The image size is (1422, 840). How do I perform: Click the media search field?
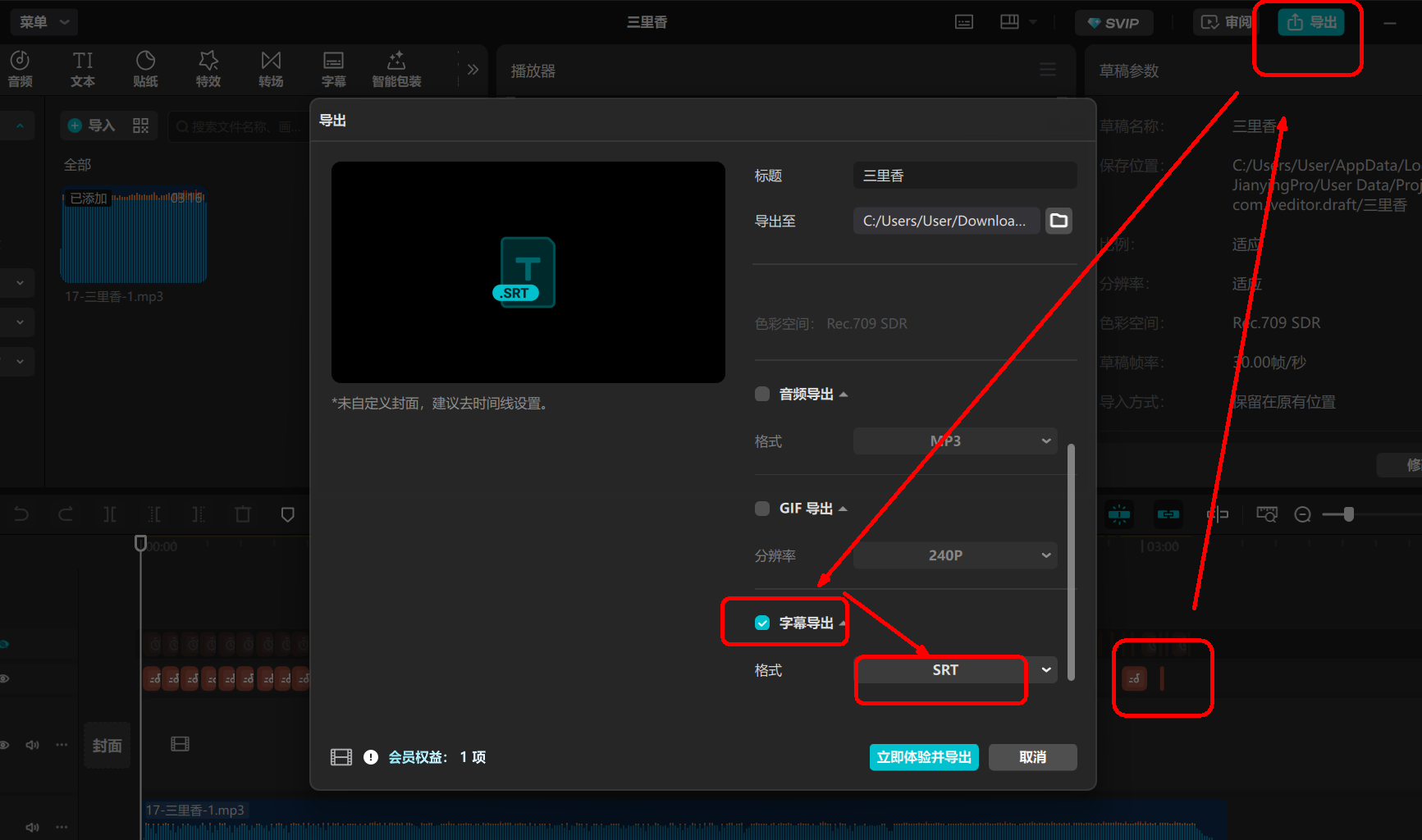(240, 126)
